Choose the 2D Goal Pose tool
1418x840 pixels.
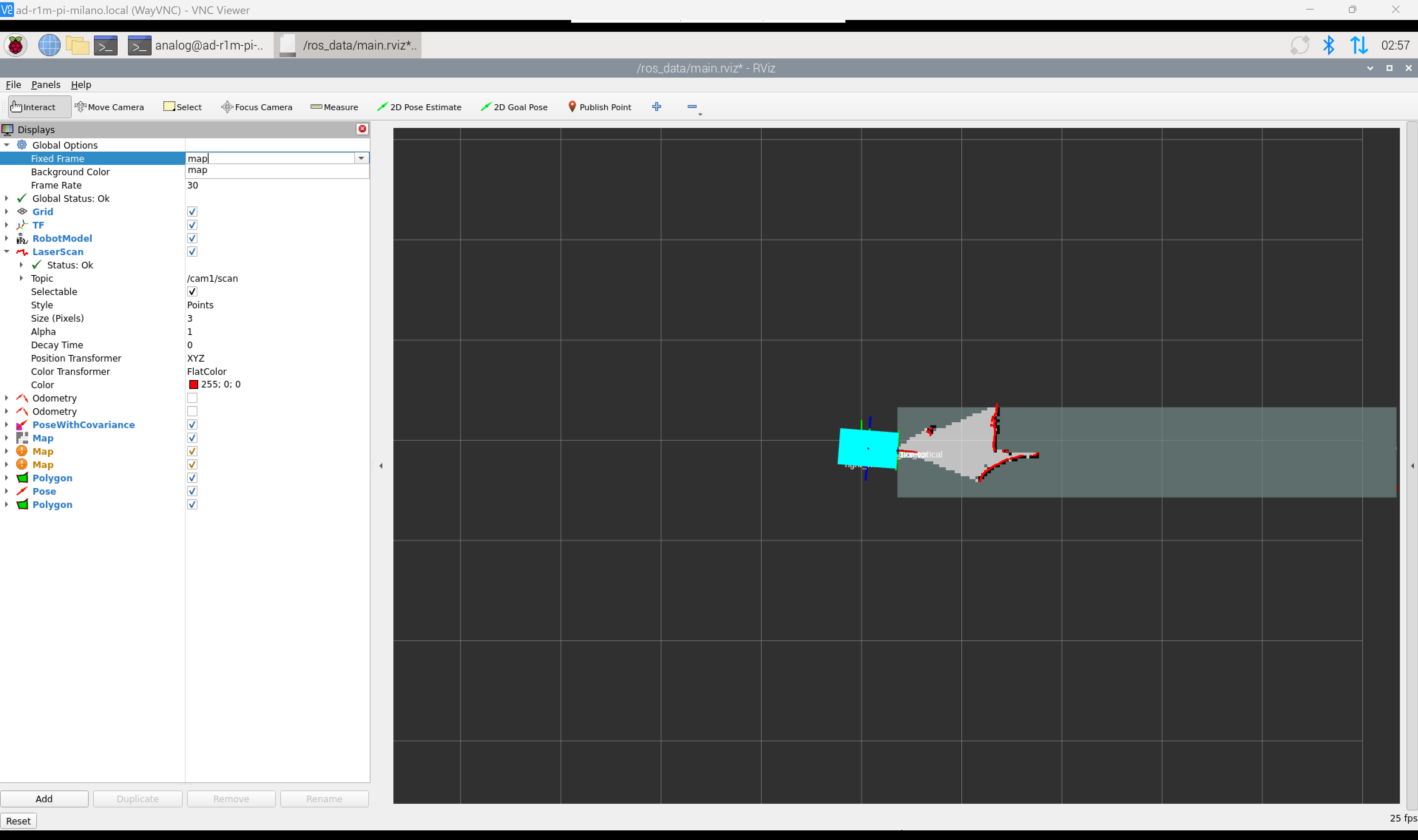tap(514, 107)
